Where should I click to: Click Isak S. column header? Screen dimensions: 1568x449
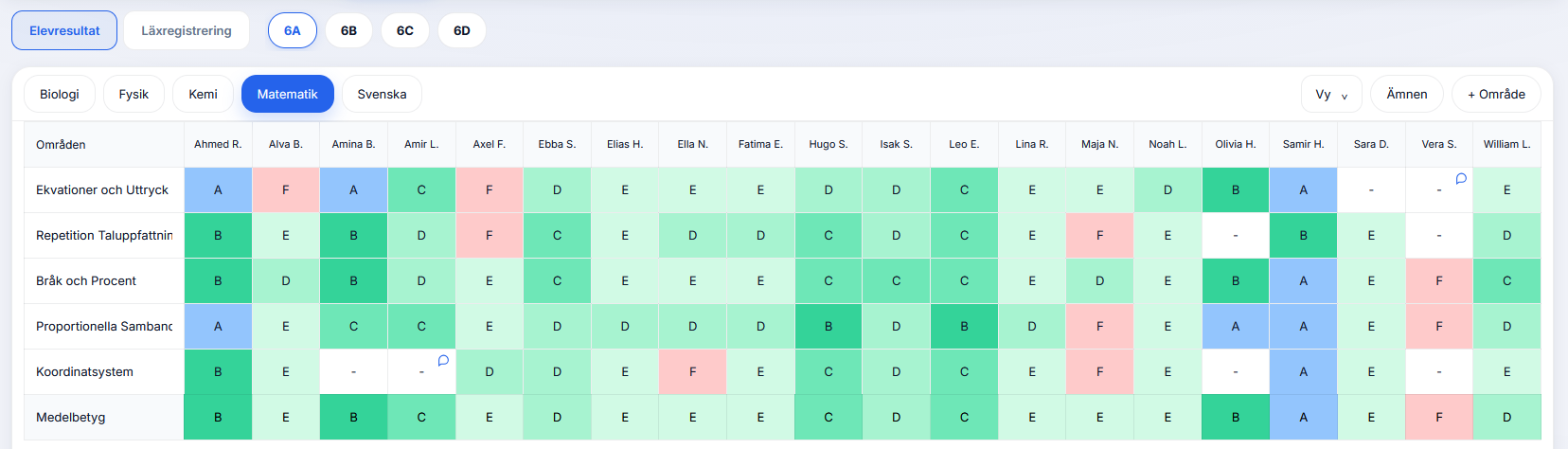point(897,144)
